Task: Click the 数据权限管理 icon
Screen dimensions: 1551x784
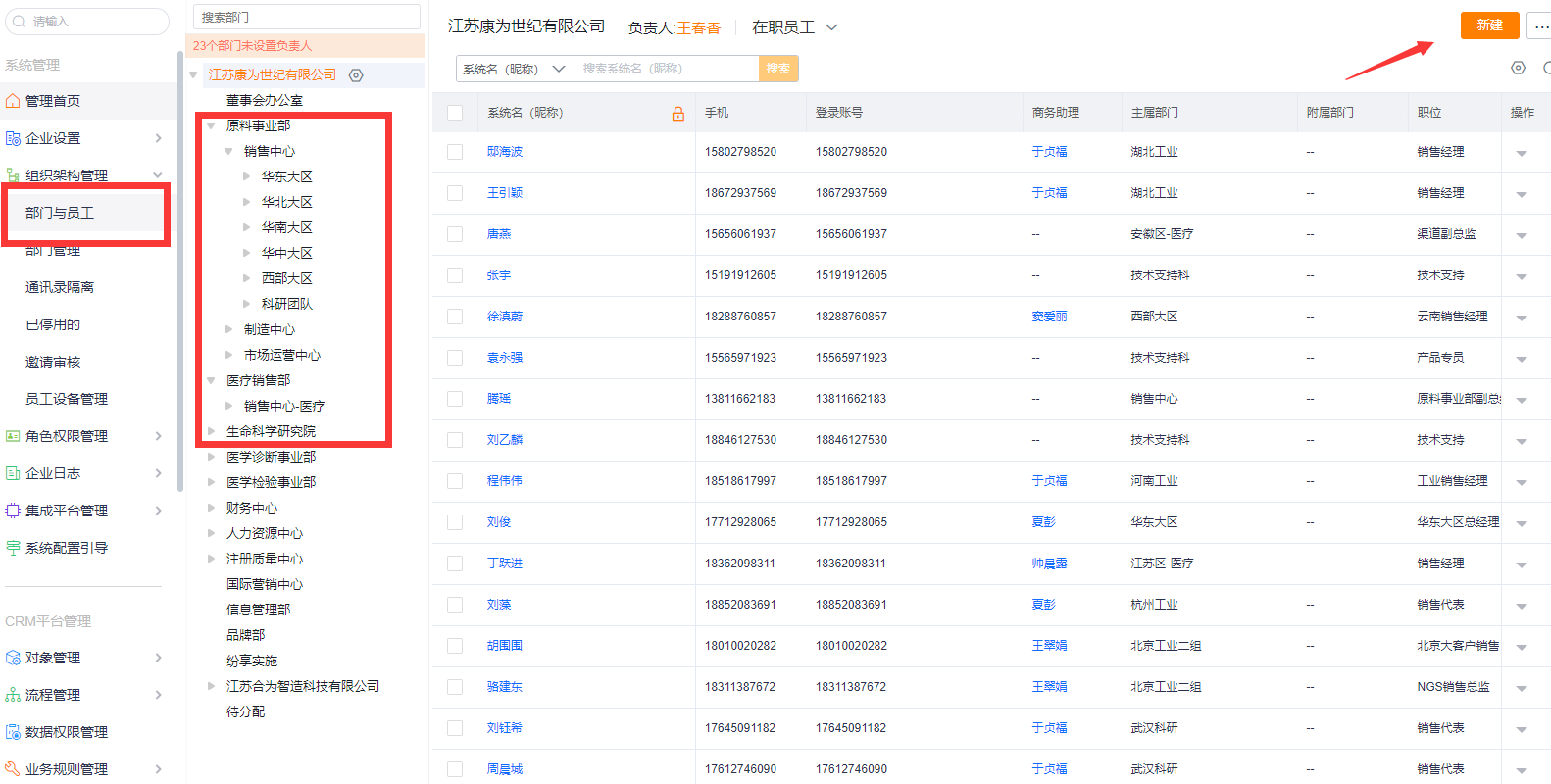Action: tap(13, 732)
